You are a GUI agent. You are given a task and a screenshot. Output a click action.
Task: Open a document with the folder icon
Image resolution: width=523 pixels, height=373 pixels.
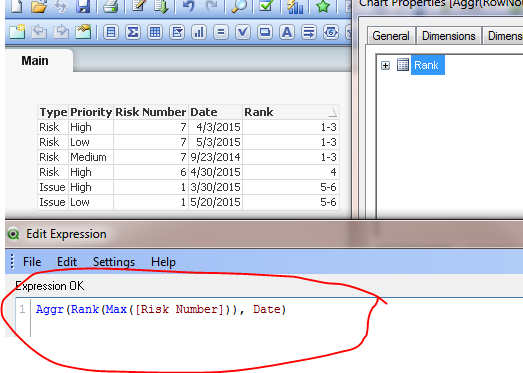point(39,6)
